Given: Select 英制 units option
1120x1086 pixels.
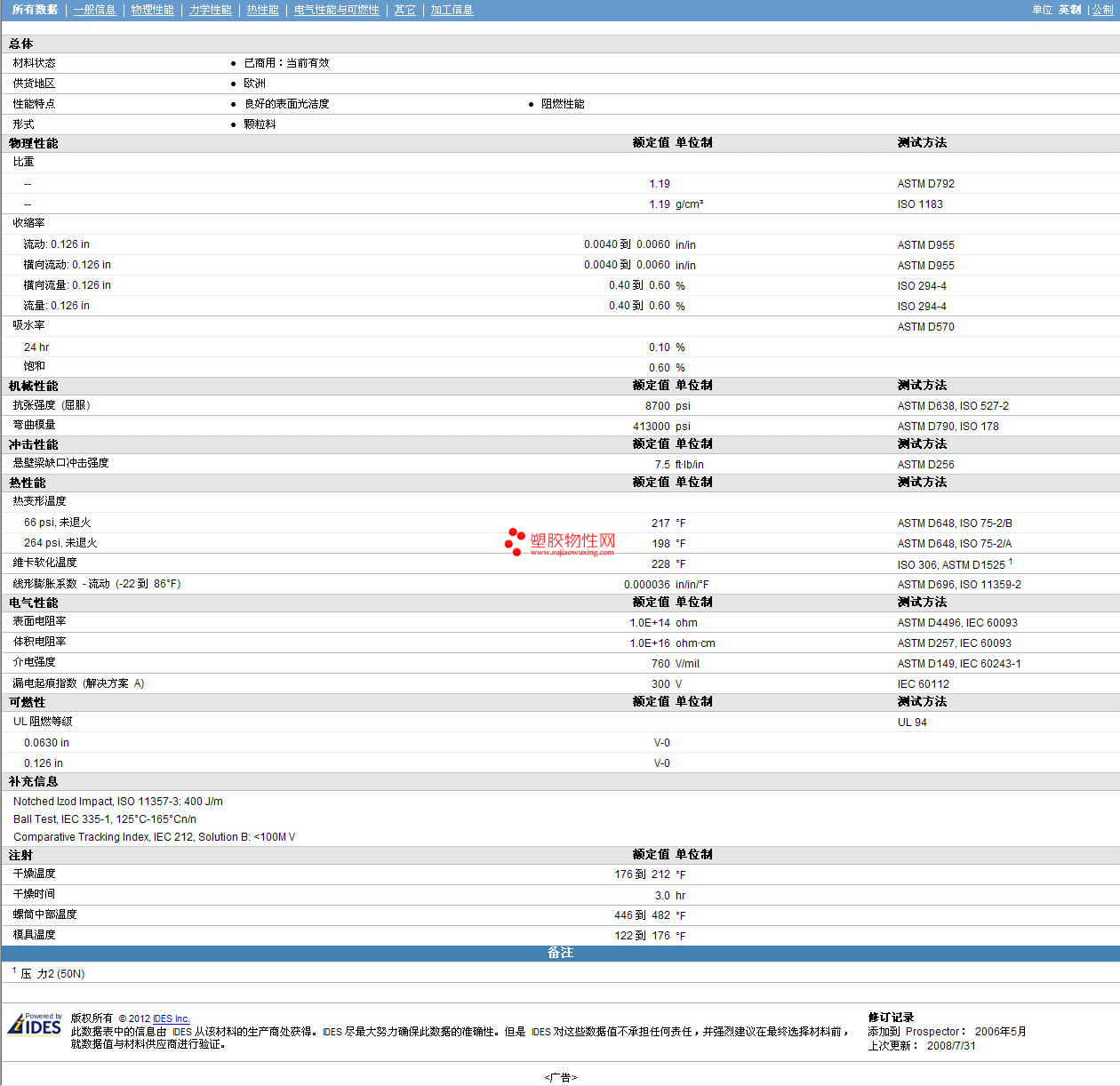Looking at the screenshot, I should (1069, 10).
